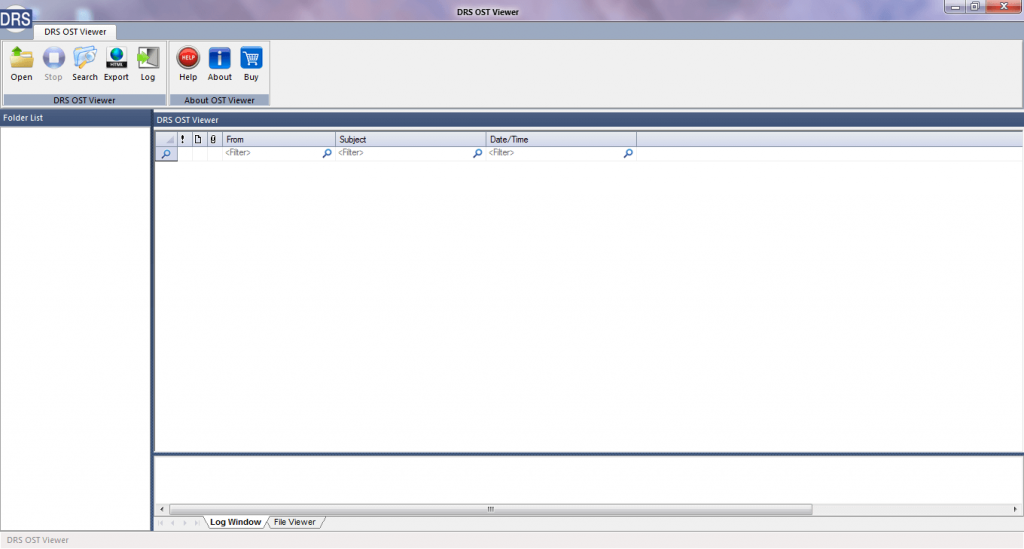Click the About OST Viewer group label

tap(219, 100)
